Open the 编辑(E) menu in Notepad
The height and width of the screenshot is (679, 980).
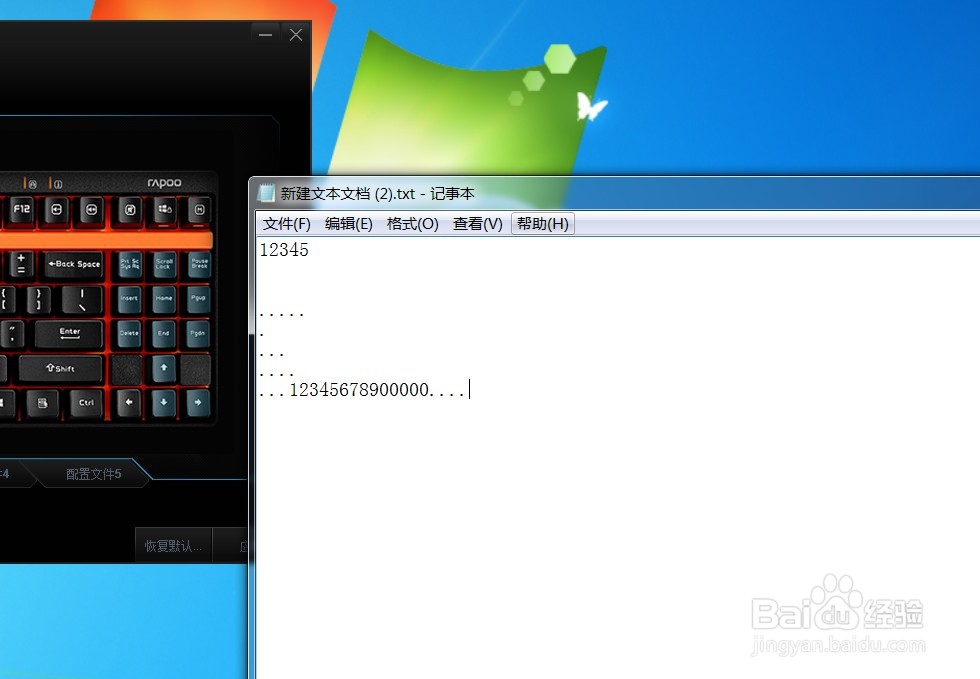pos(348,224)
